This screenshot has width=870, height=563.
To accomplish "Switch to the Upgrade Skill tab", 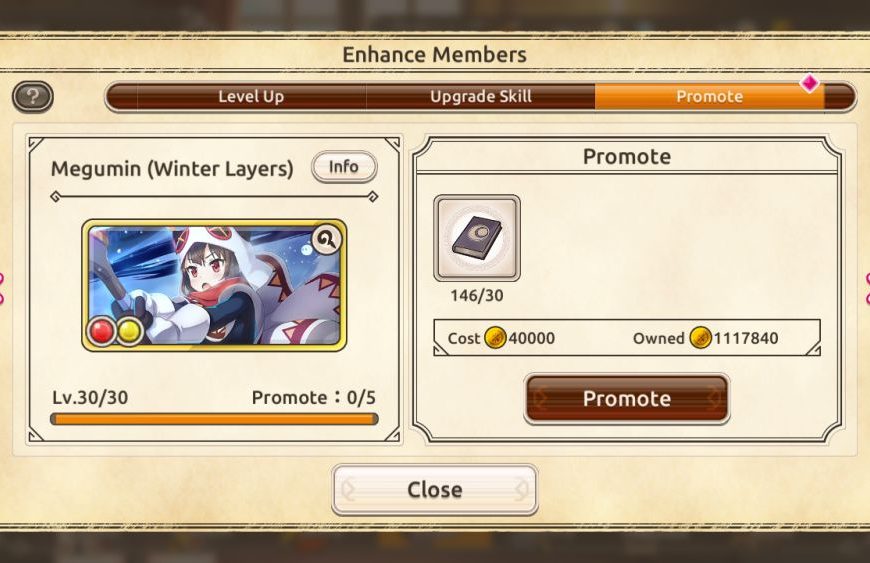I will click(480, 97).
